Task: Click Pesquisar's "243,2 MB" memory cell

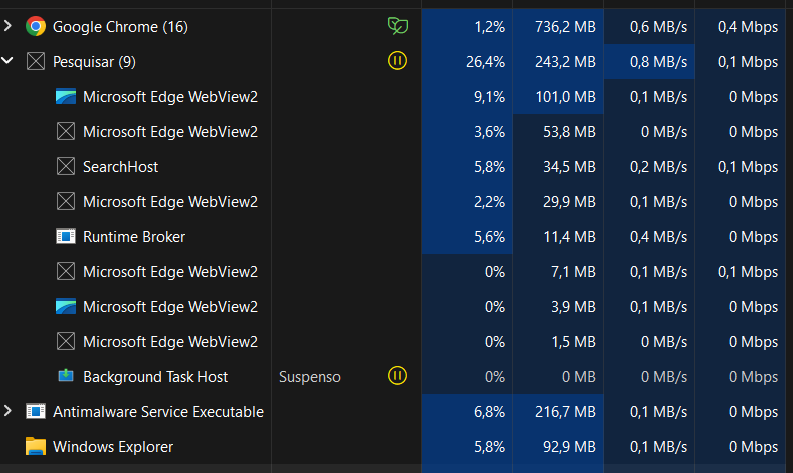Action: tap(558, 61)
